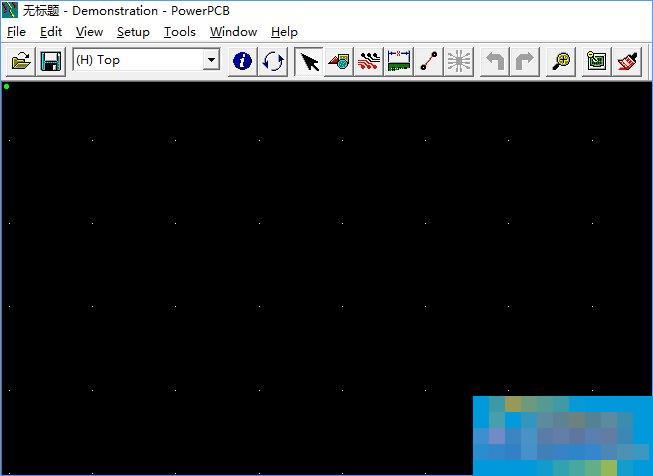Open the Help menu
This screenshot has height=476, width=653.
[284, 32]
